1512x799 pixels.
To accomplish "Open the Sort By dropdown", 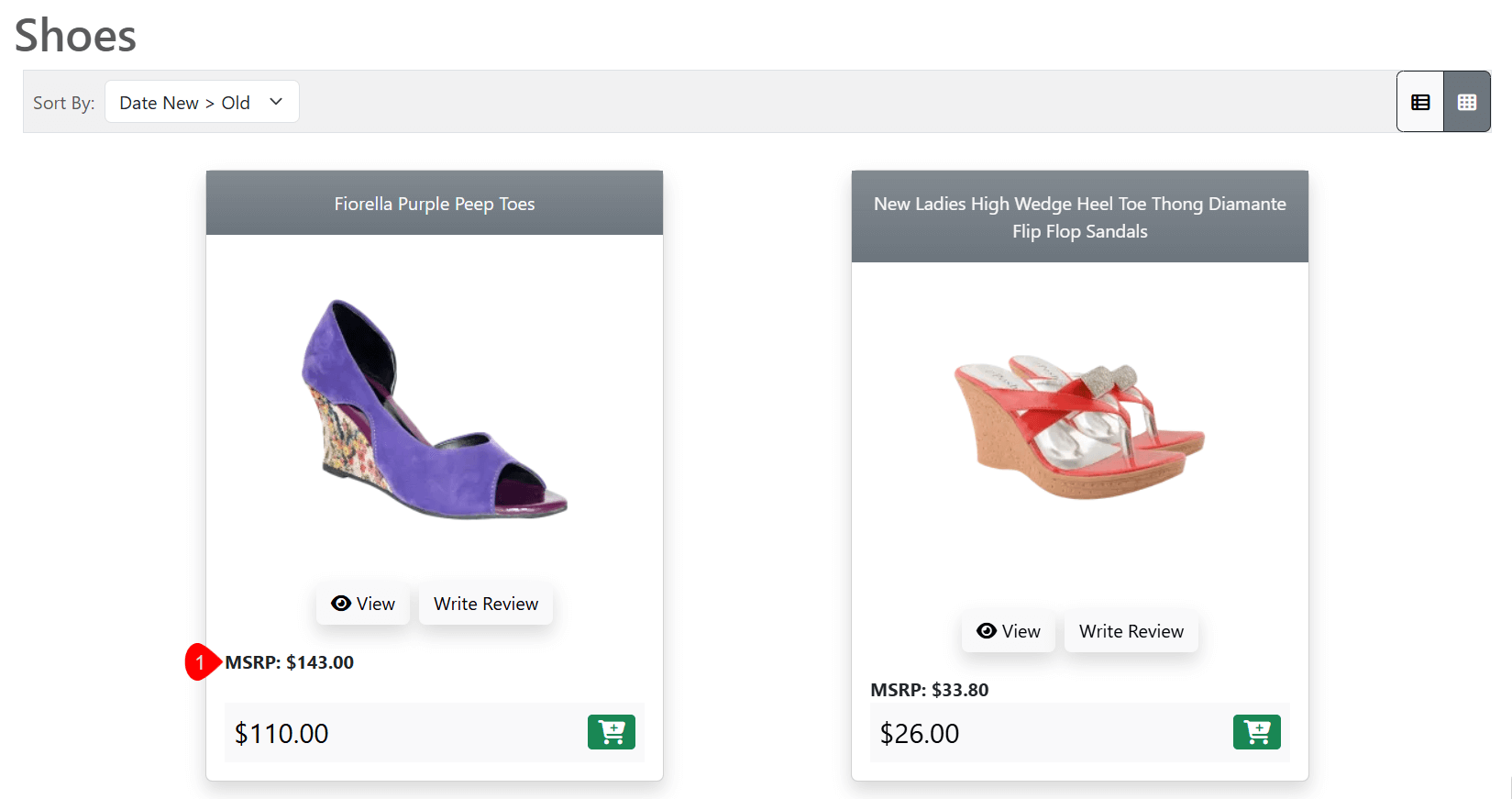I will (x=202, y=102).
